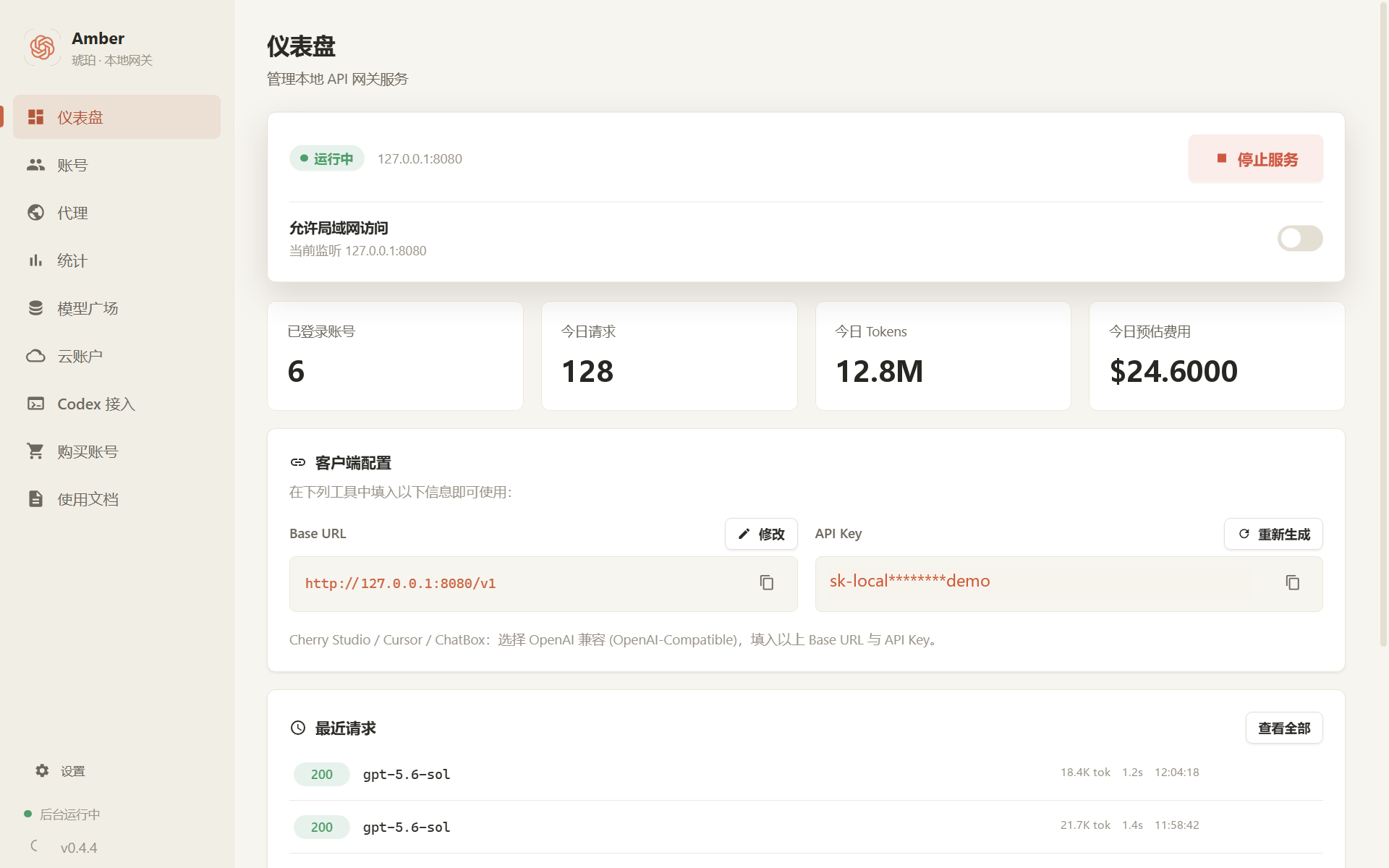Click the page vertical scrollbar
The width and height of the screenshot is (1389, 868).
tap(1383, 325)
